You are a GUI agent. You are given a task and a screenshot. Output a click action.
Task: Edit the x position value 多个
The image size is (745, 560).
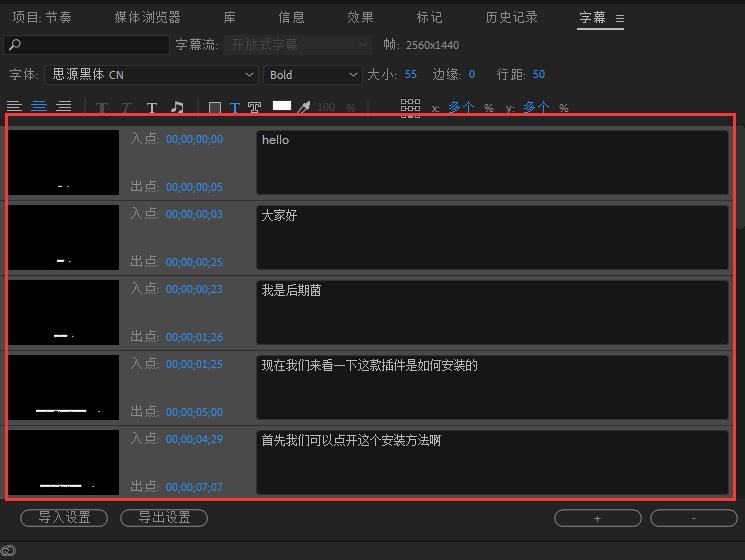[461, 108]
